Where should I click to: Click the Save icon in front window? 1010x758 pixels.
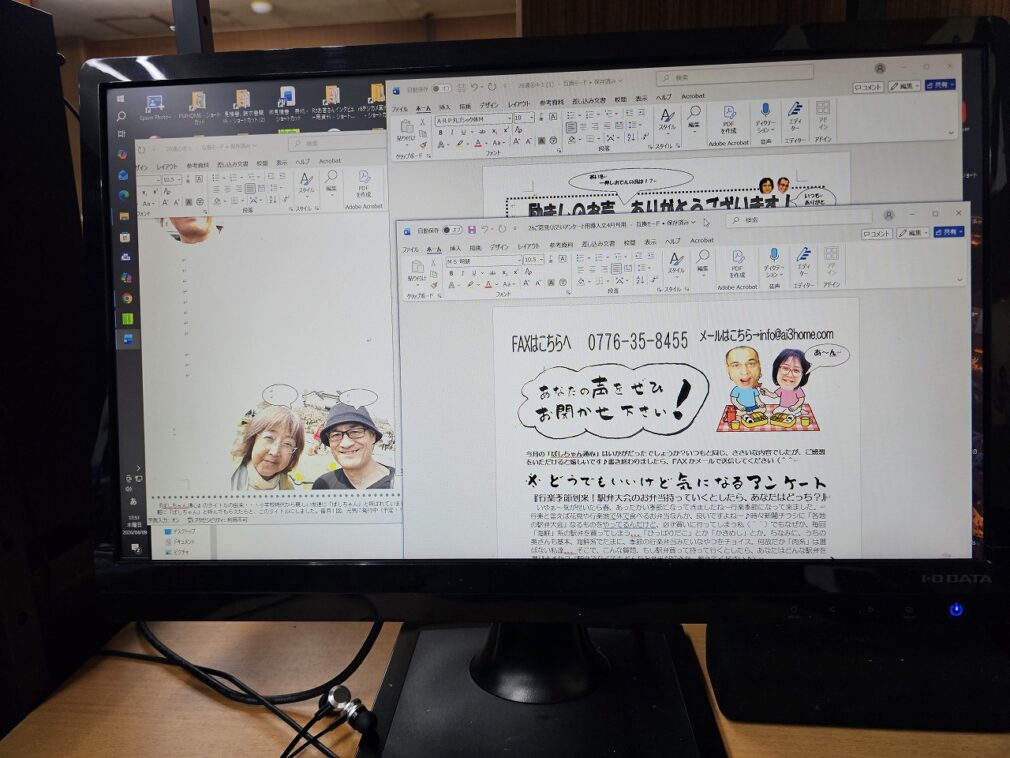click(x=472, y=230)
